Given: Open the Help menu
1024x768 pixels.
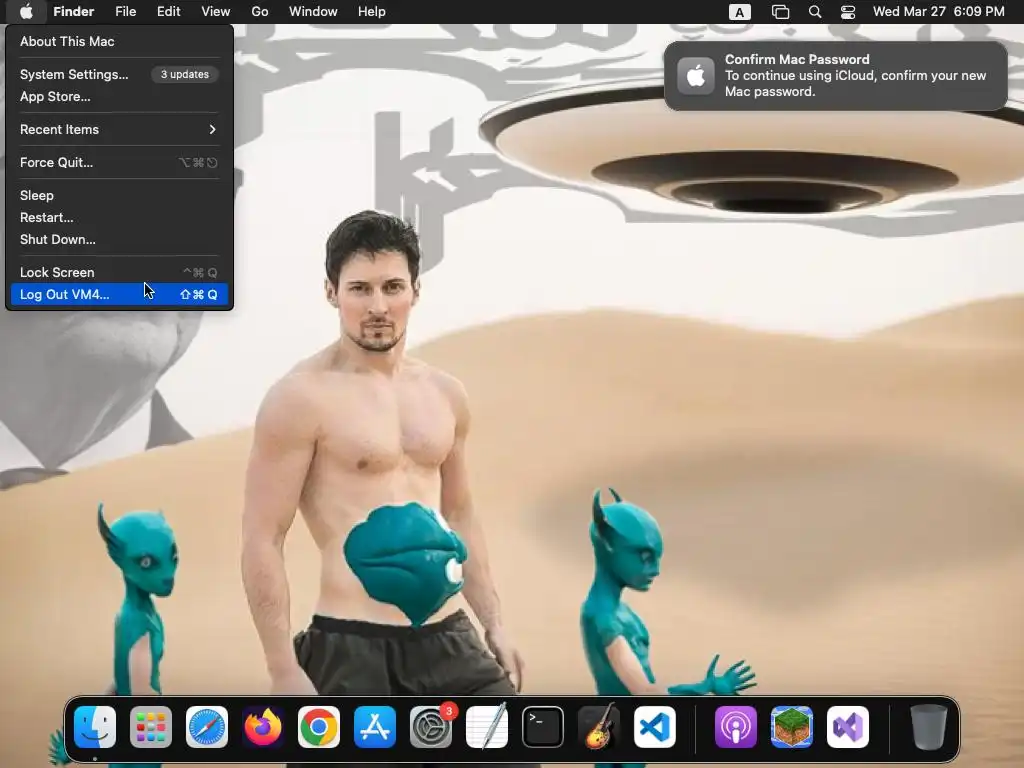Looking at the screenshot, I should point(372,12).
